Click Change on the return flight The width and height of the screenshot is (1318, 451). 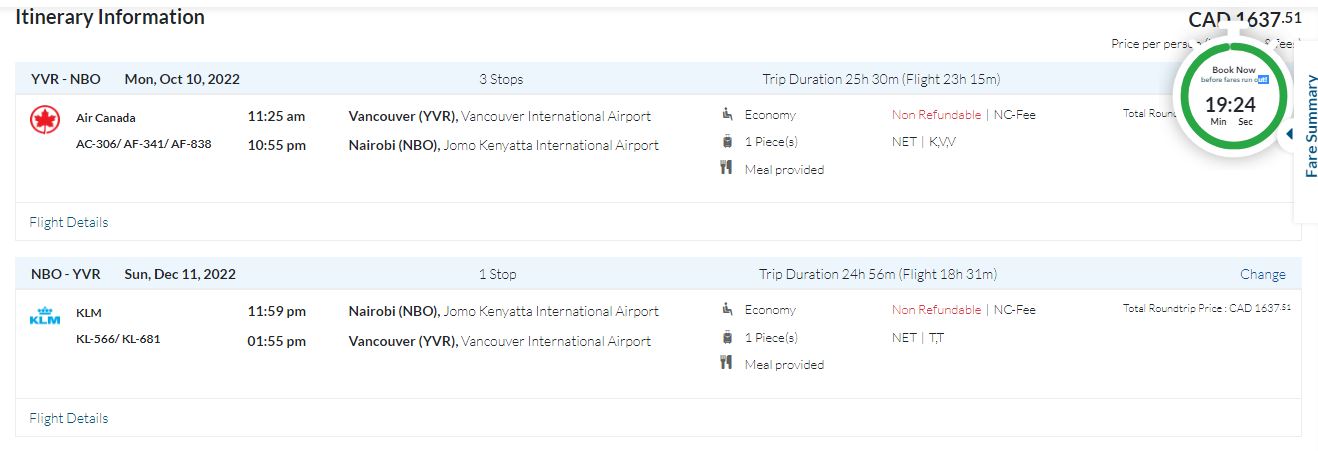[1262, 274]
